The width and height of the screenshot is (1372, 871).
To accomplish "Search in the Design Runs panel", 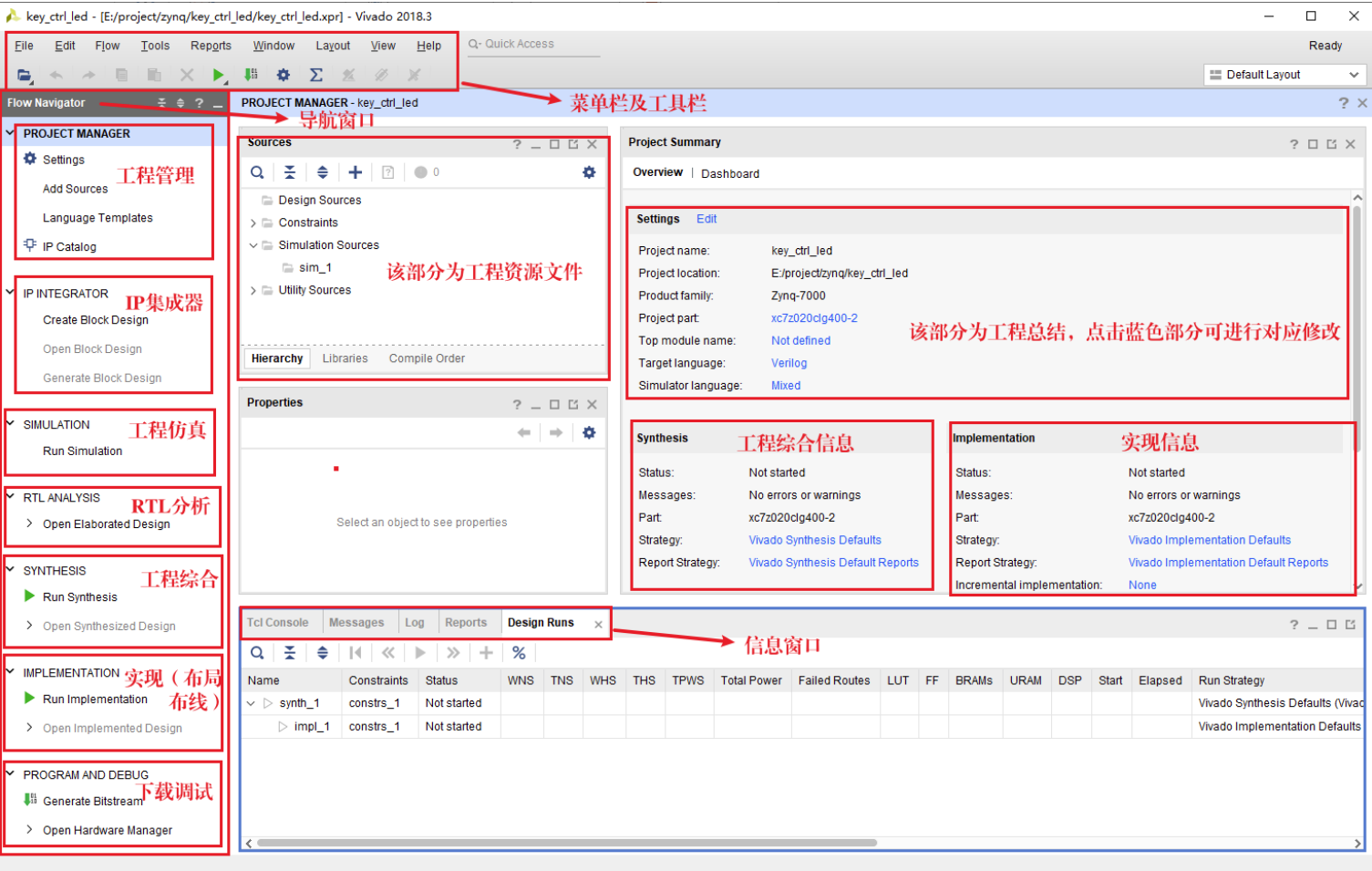I will pyautogui.click(x=257, y=653).
